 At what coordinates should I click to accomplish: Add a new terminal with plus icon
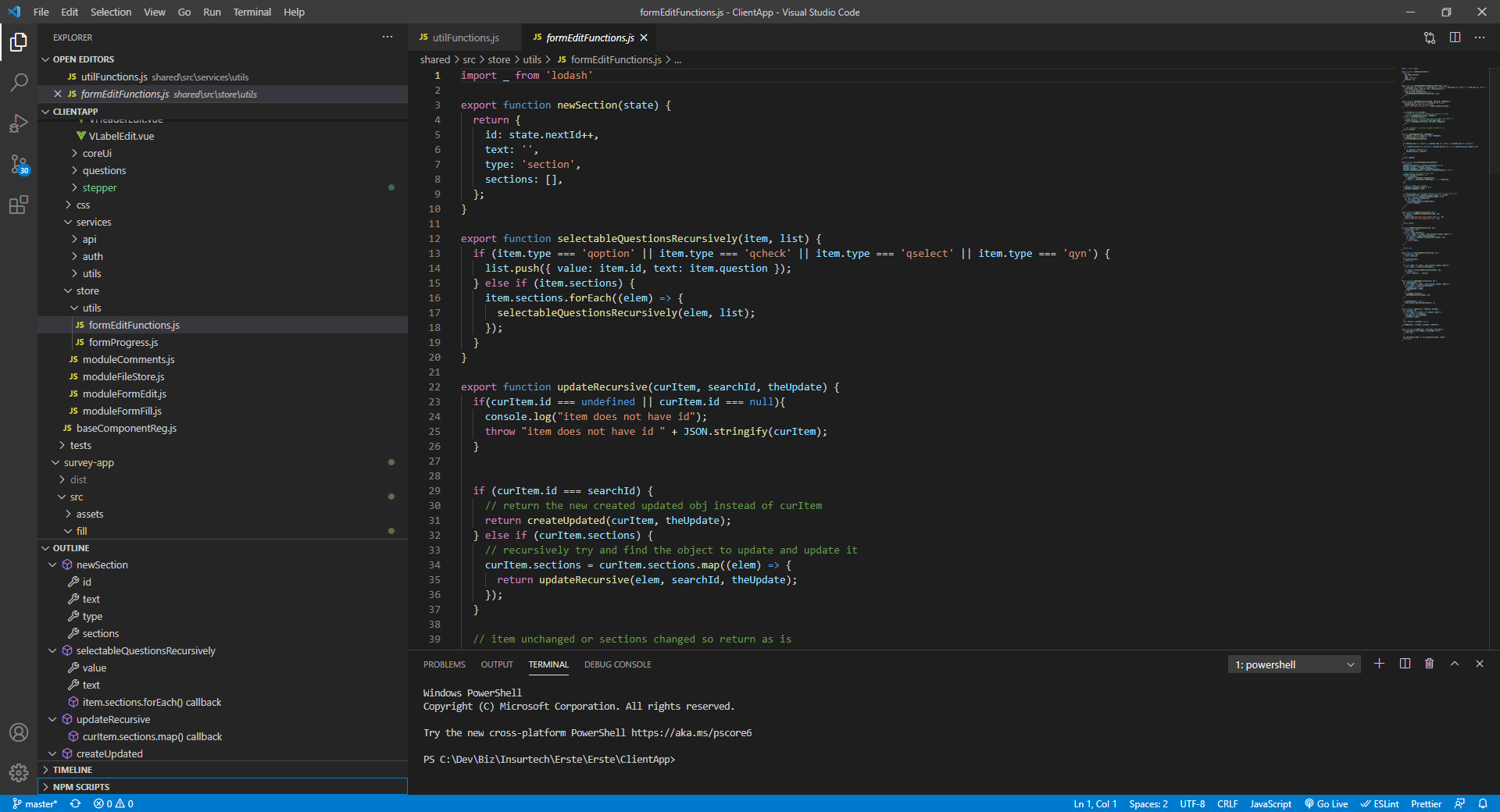tap(1379, 664)
